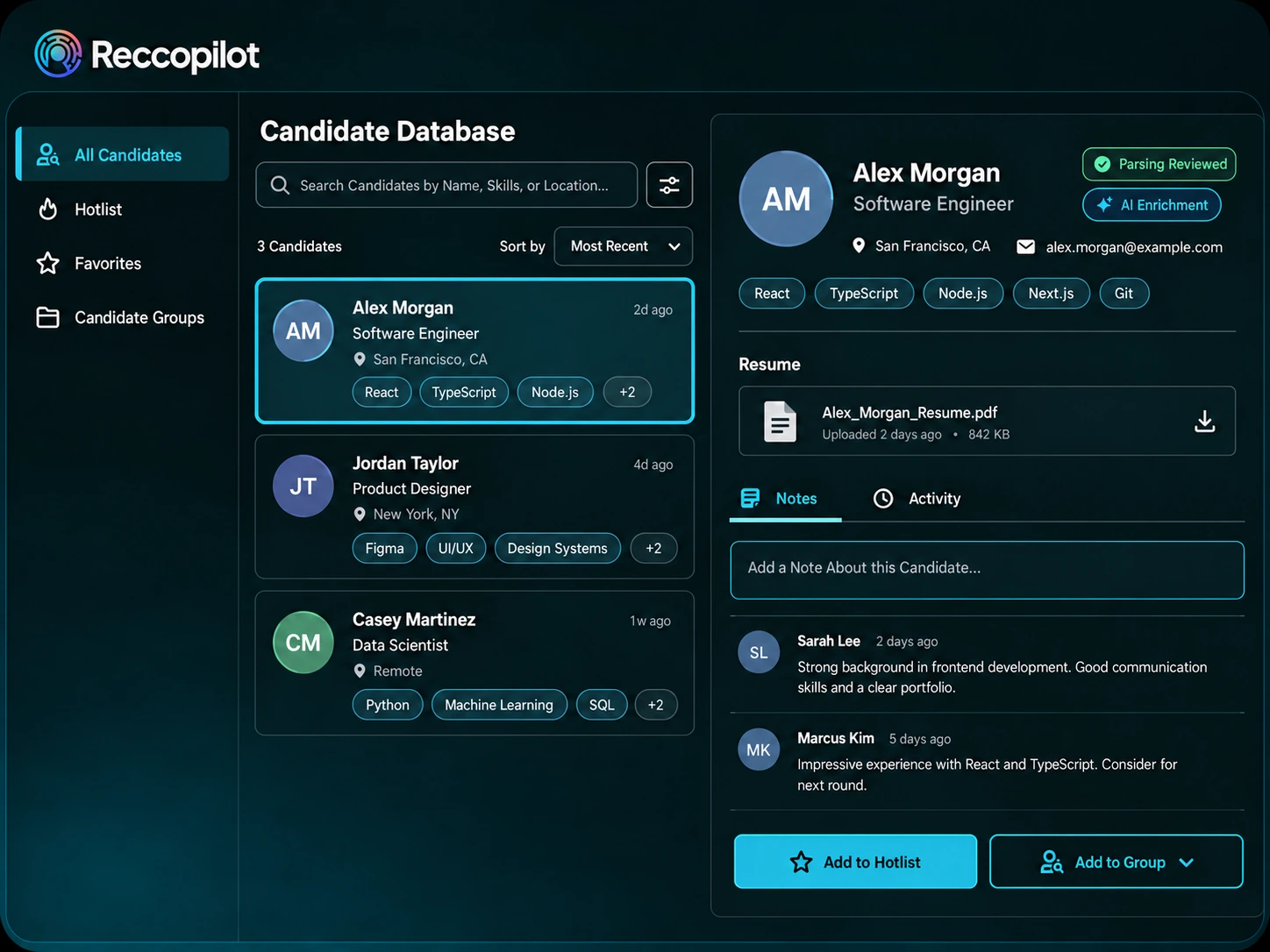Click the MK avatar beside Marcus Kim's note
Image resolution: width=1270 pixels, height=952 pixels.
(x=759, y=750)
